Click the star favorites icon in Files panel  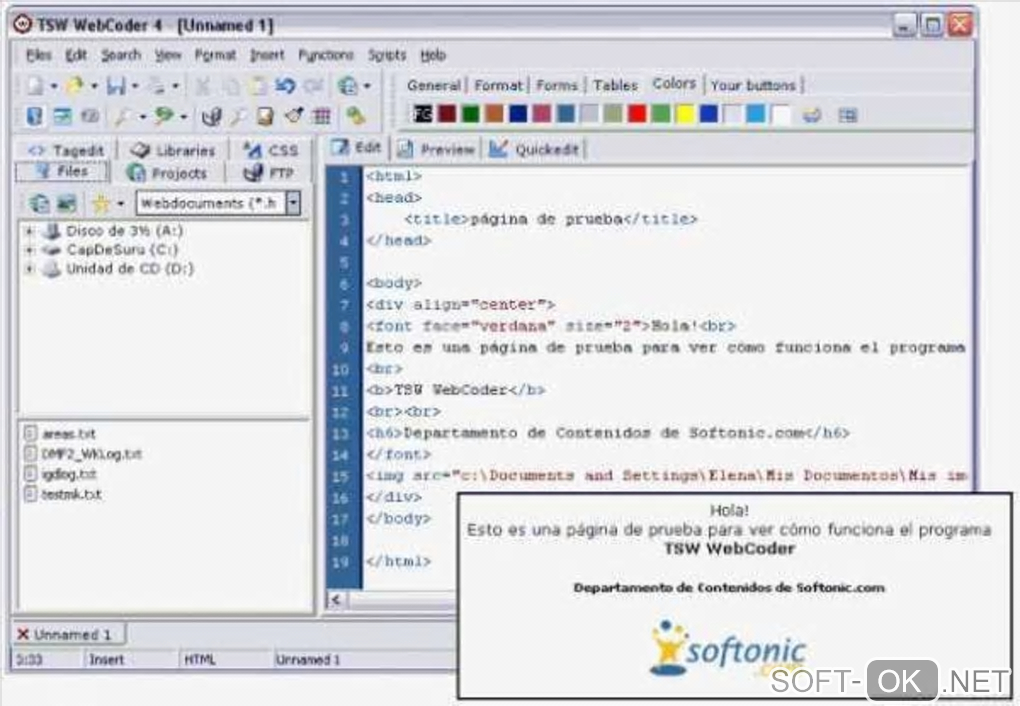click(101, 204)
